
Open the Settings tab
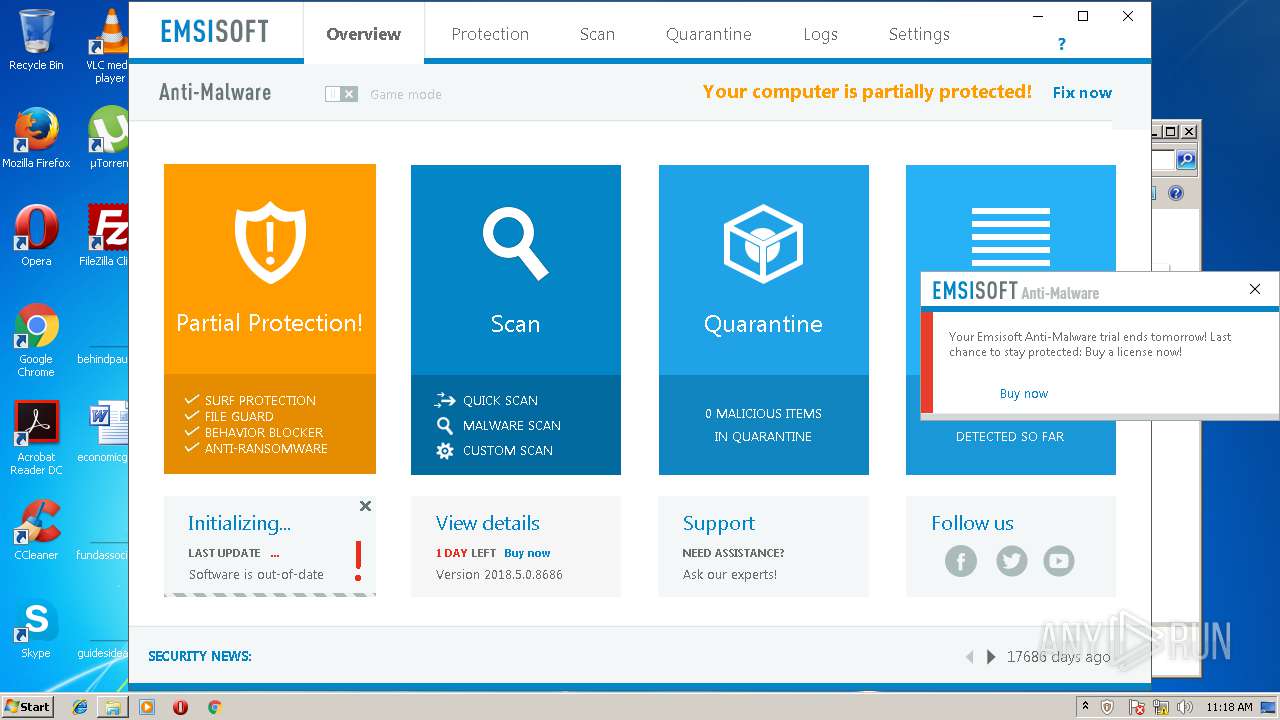coord(919,34)
